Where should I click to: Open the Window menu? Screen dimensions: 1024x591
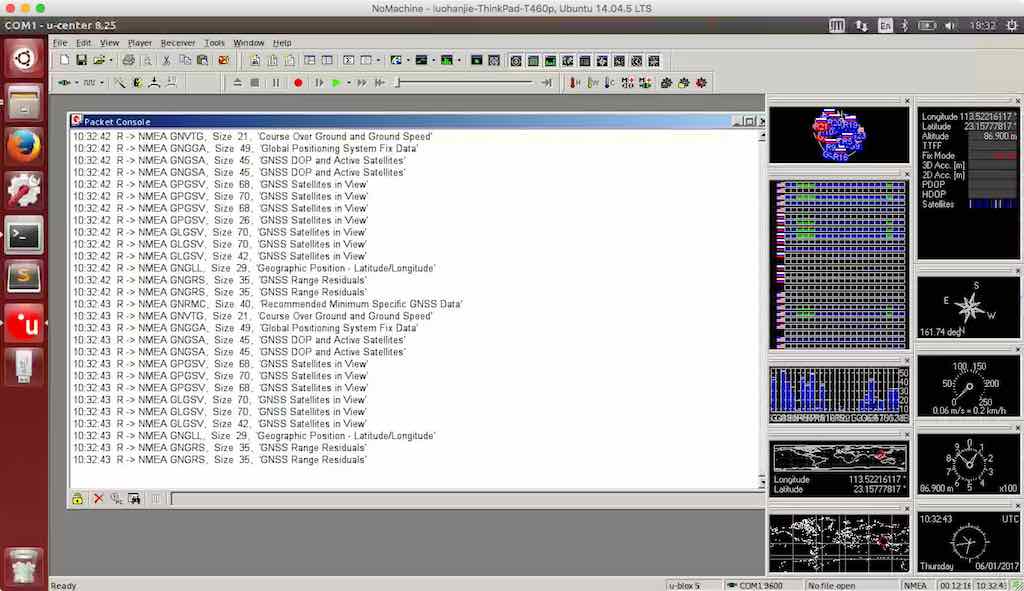tap(249, 43)
